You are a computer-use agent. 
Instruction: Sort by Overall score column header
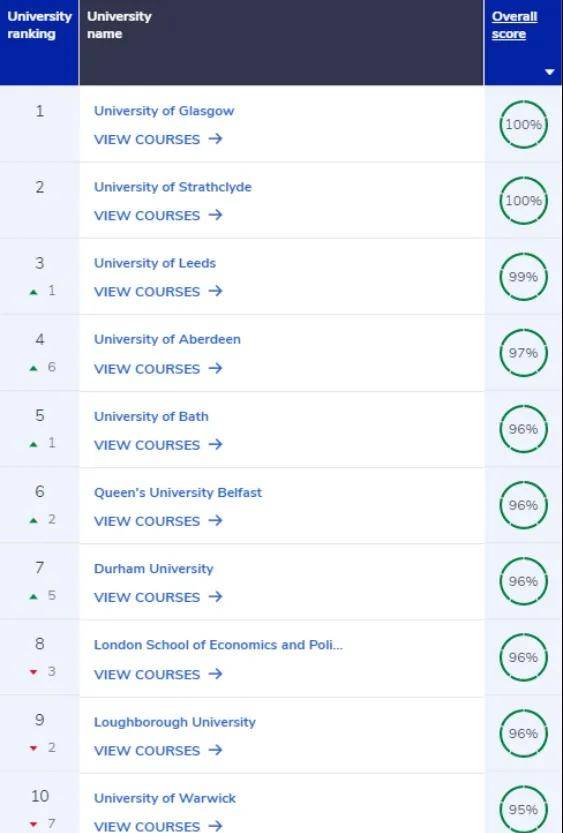(x=514, y=25)
